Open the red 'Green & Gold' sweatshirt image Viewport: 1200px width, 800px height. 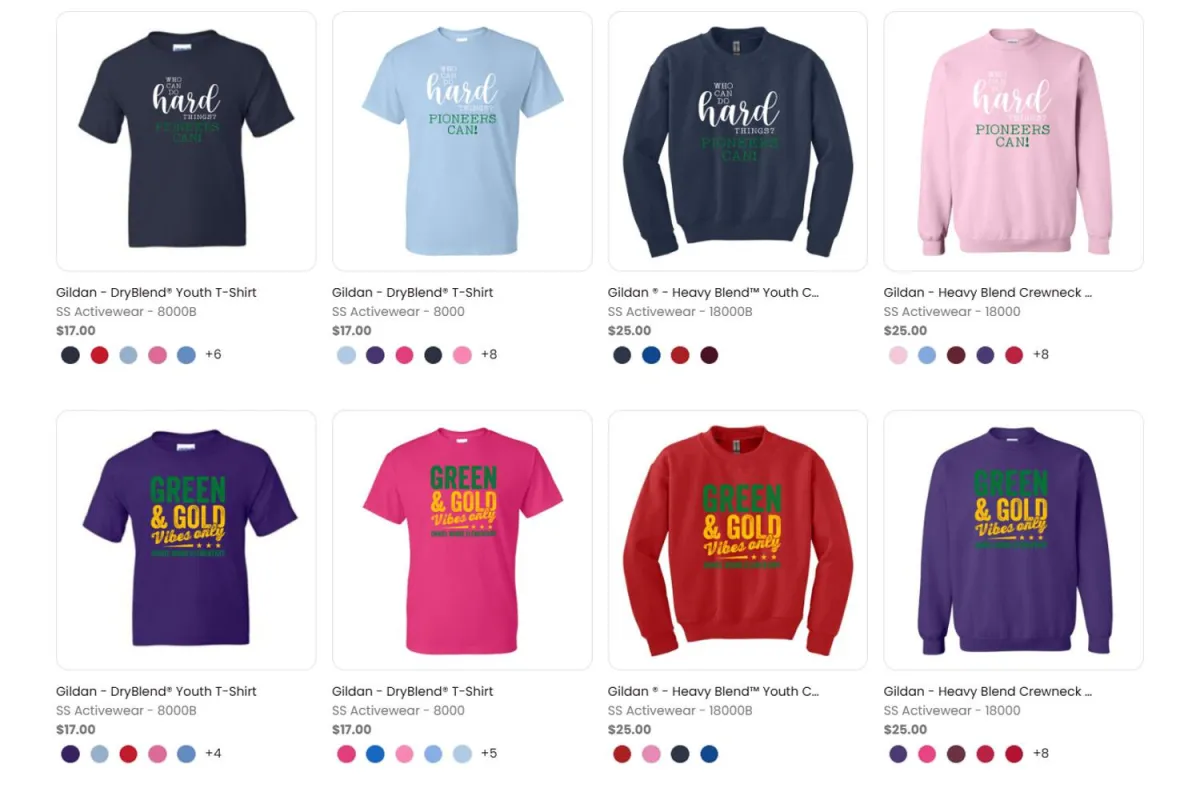(738, 540)
